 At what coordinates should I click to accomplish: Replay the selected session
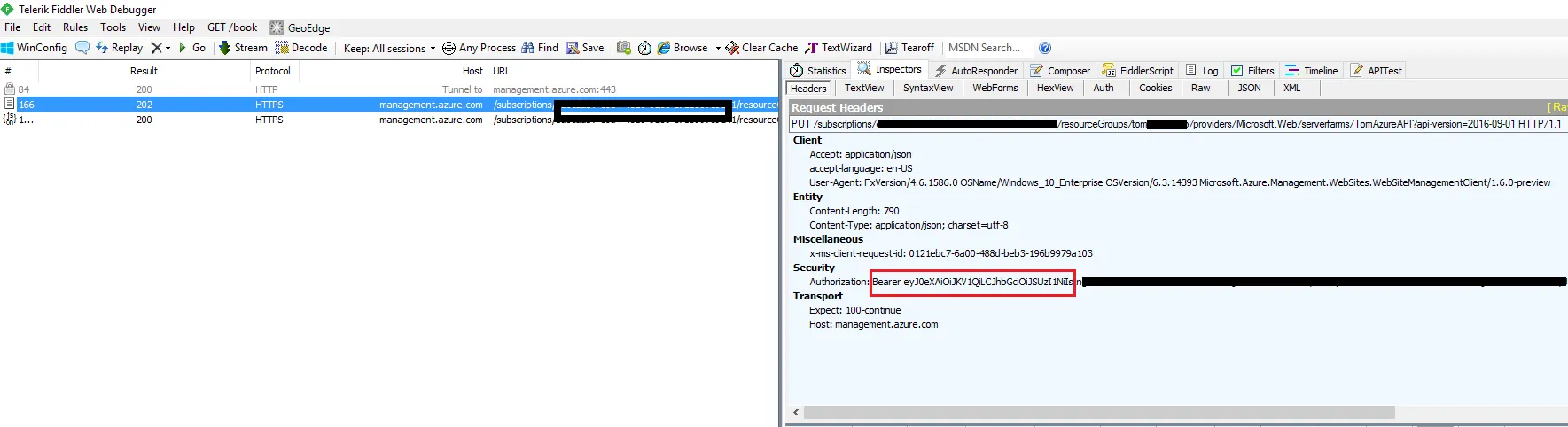[x=119, y=48]
